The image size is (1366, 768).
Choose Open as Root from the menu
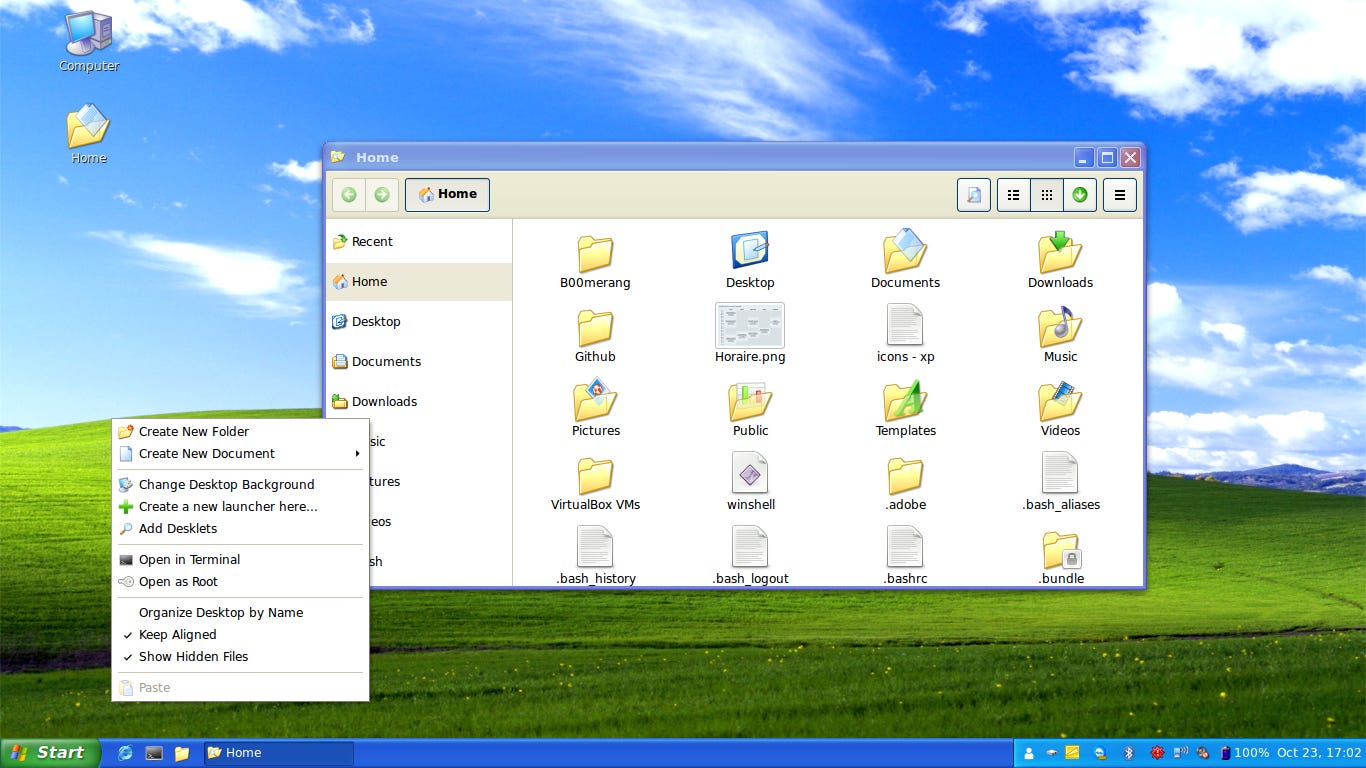[180, 581]
